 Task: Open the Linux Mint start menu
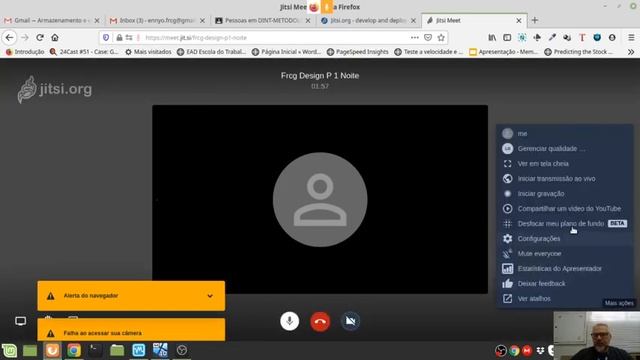click(x=9, y=350)
